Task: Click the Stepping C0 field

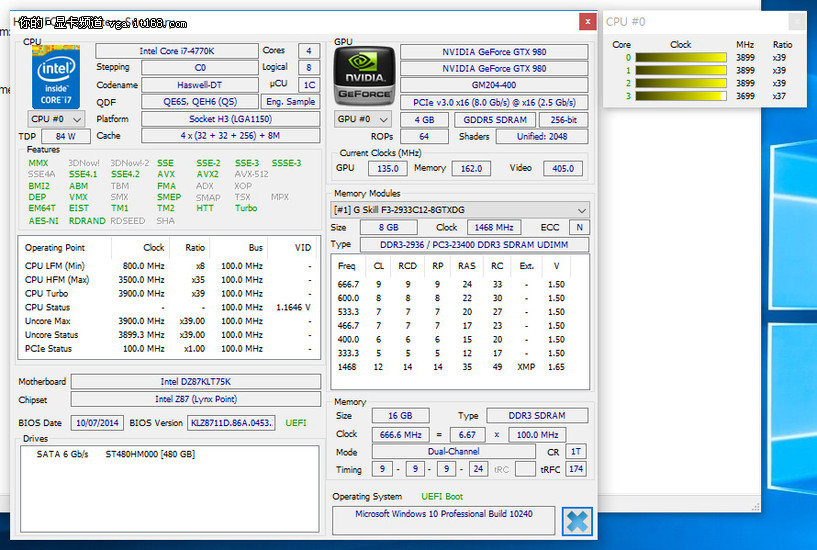Action: (200, 68)
